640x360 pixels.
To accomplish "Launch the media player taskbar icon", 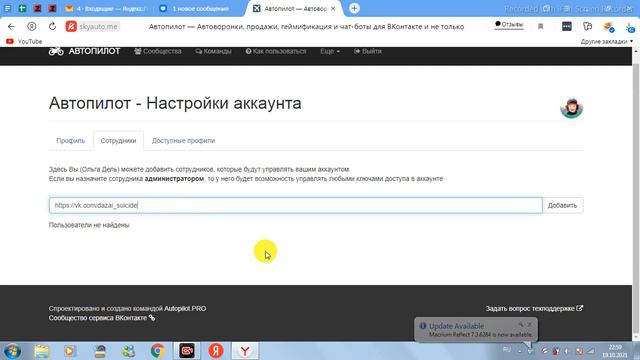I will (x=70, y=351).
